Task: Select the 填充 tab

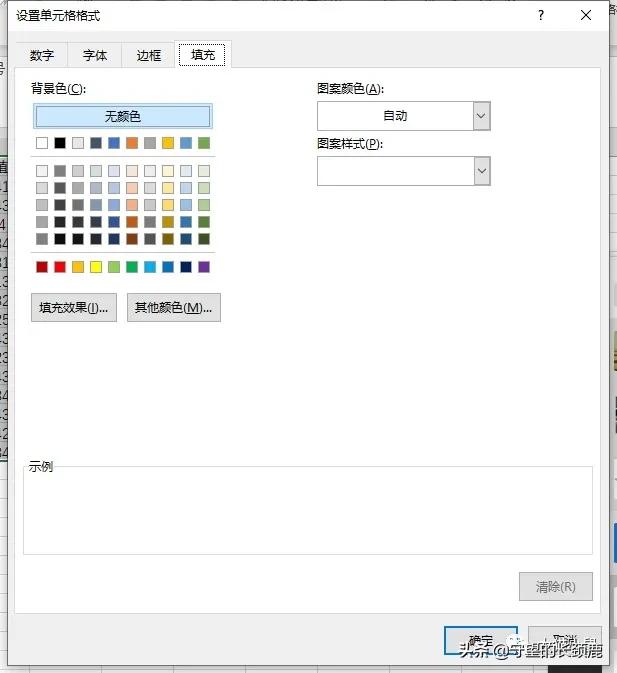Action: (203, 55)
